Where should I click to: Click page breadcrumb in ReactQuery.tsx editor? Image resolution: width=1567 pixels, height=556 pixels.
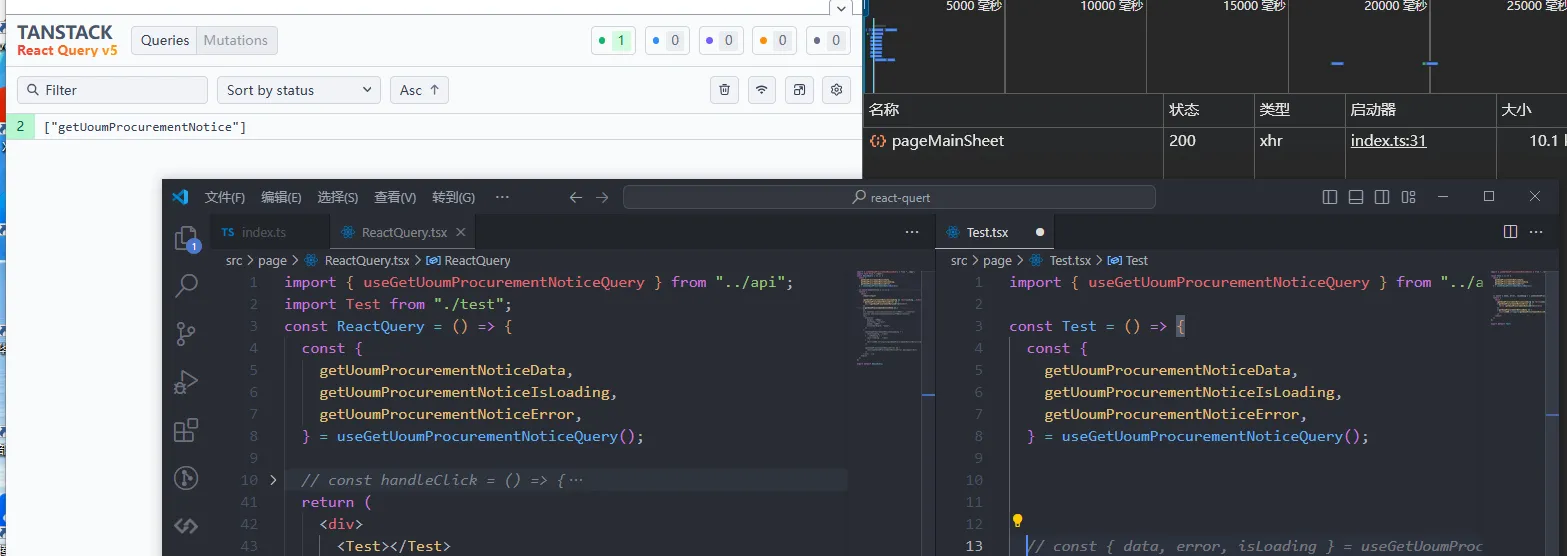pos(272,260)
